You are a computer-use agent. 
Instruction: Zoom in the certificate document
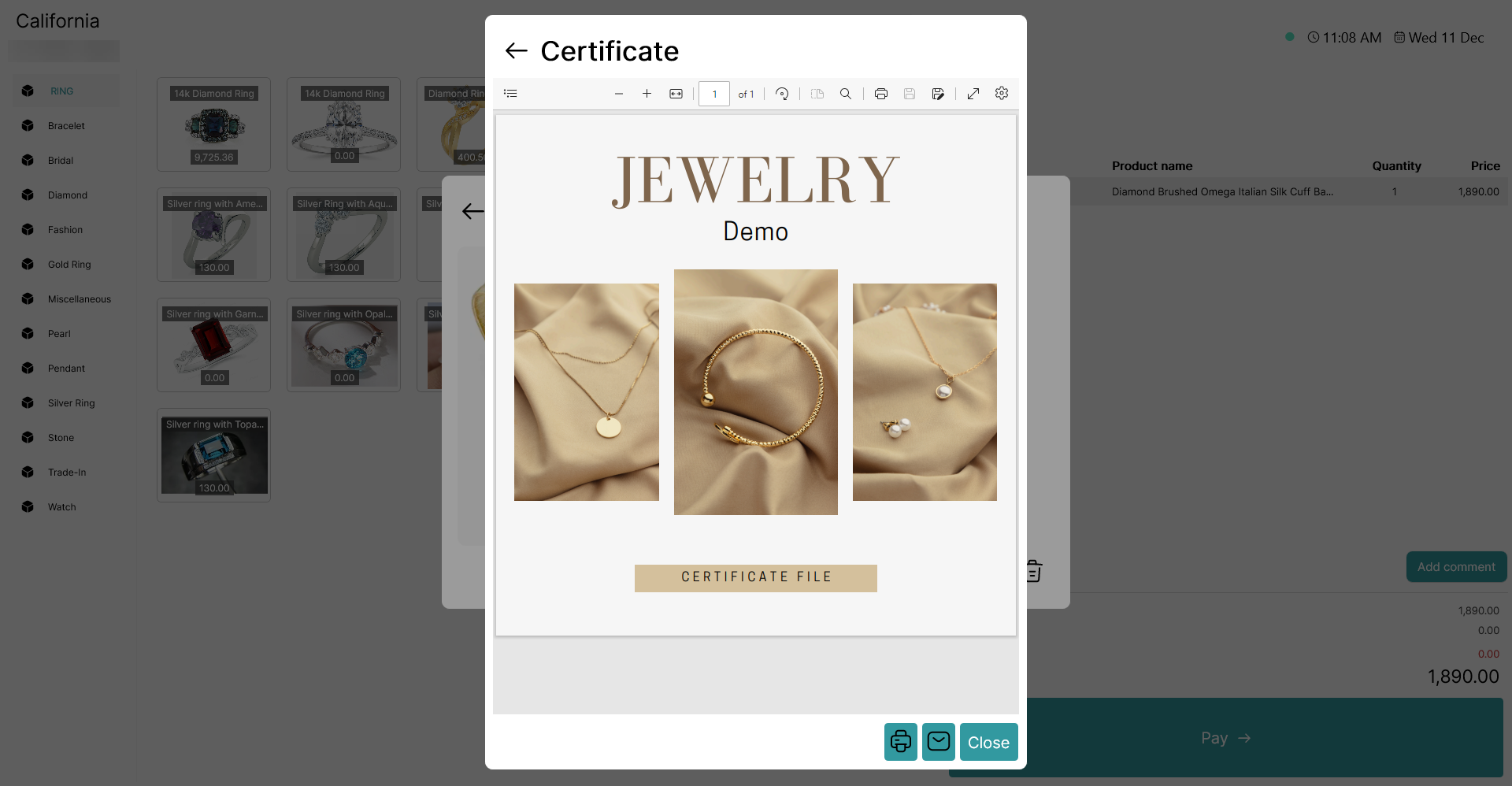click(647, 94)
